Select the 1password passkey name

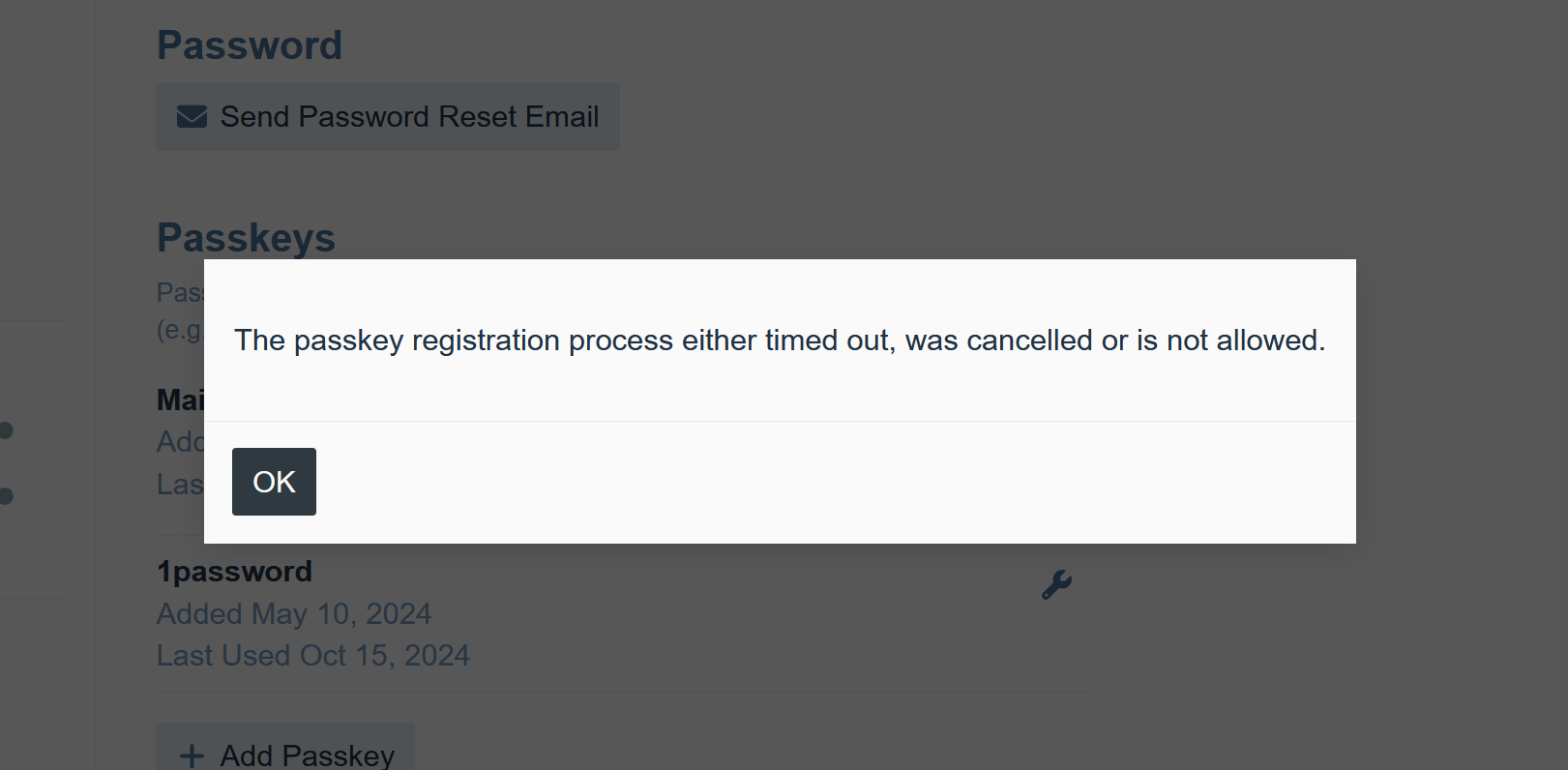(234, 572)
